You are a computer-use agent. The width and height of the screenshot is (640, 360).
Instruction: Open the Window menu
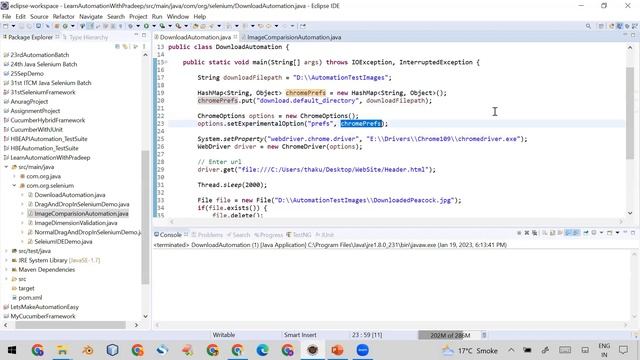(178, 16)
